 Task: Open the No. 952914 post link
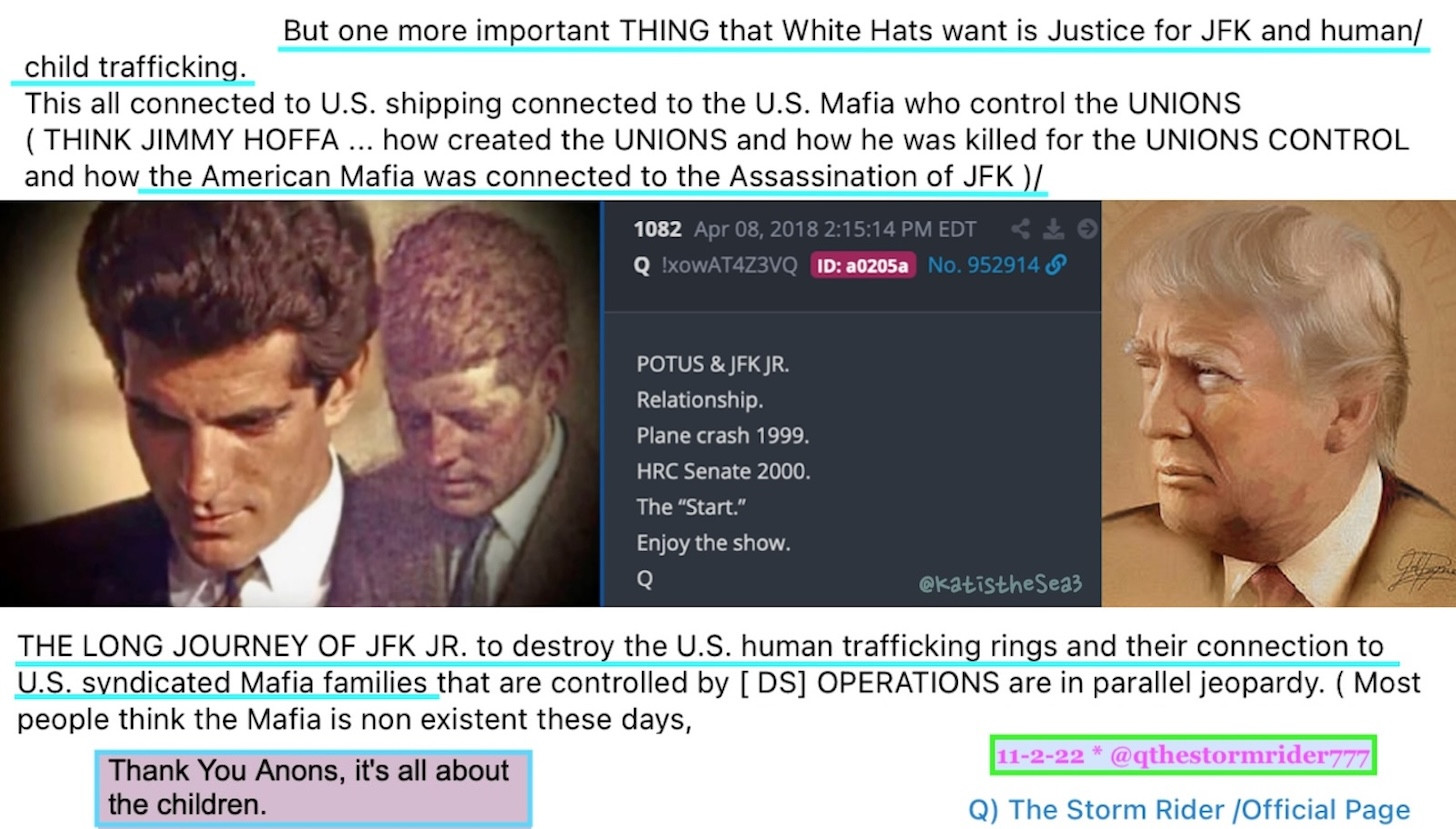click(x=984, y=265)
